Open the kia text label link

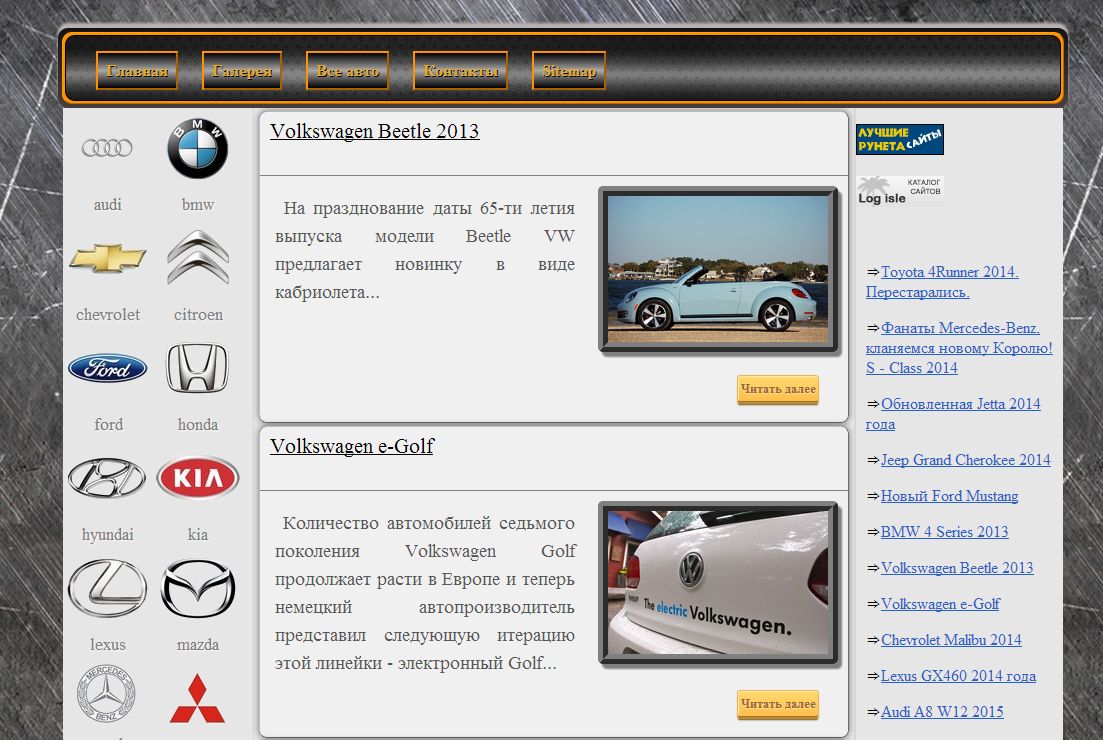click(198, 535)
